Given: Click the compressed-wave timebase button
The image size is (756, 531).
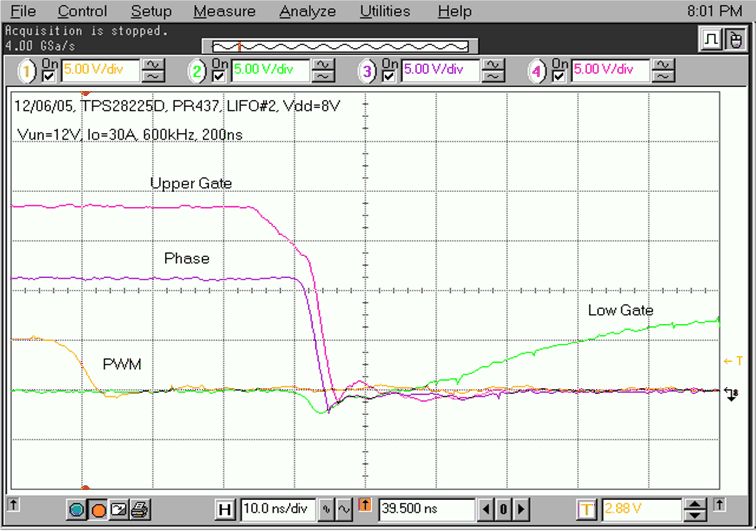Looking at the screenshot, I should (x=326, y=509).
